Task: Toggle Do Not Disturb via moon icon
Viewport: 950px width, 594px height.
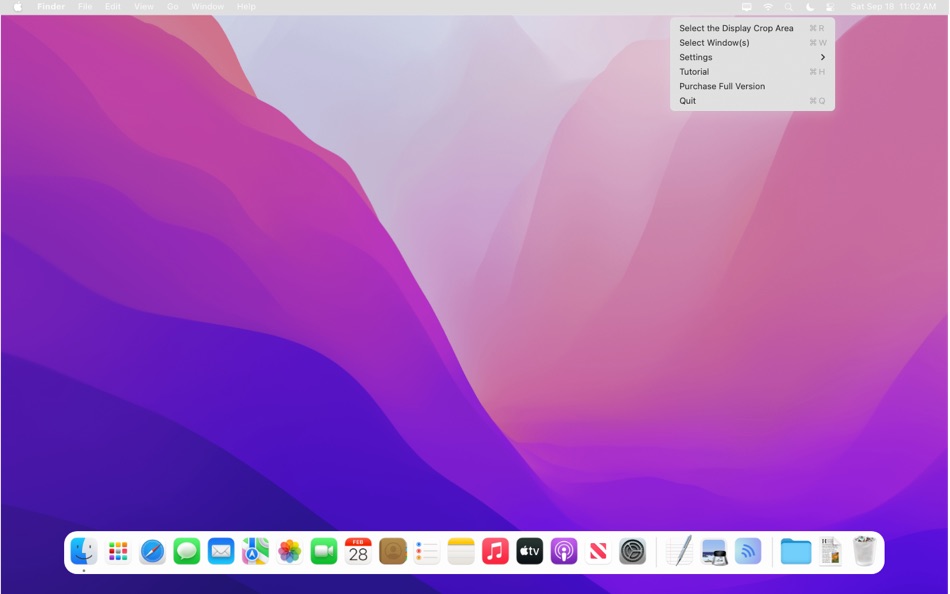Action: (809, 7)
